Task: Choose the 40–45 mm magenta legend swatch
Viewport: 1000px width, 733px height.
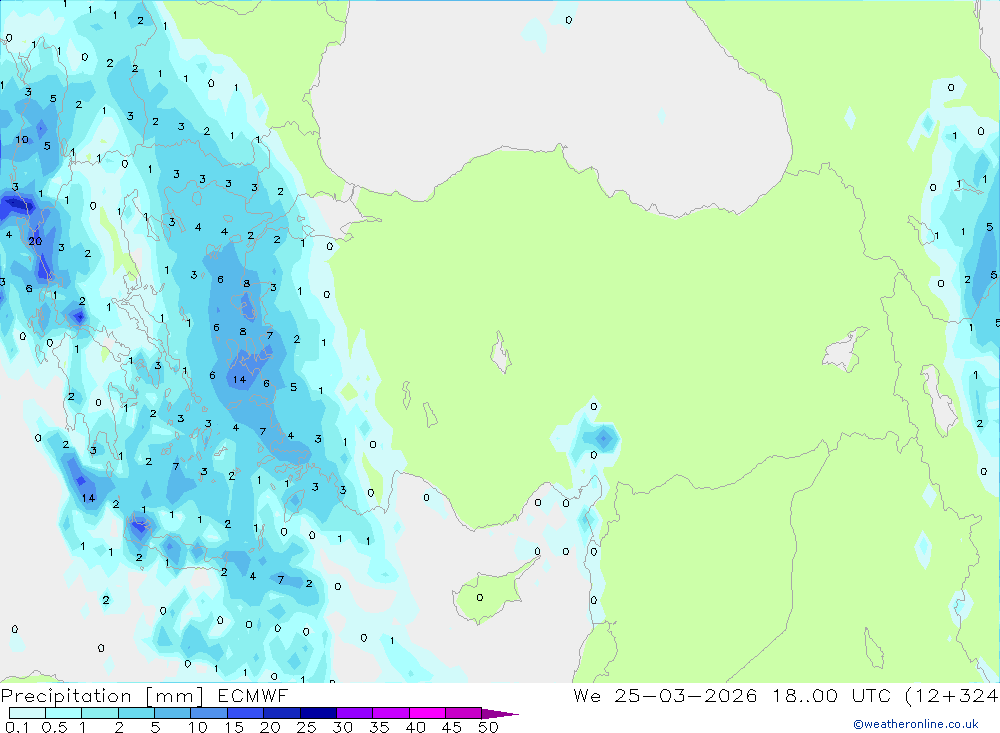Action: click(427, 713)
